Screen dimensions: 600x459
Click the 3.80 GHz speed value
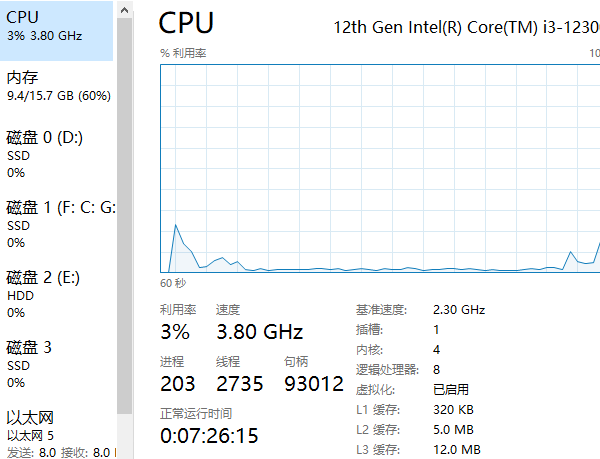click(x=260, y=332)
